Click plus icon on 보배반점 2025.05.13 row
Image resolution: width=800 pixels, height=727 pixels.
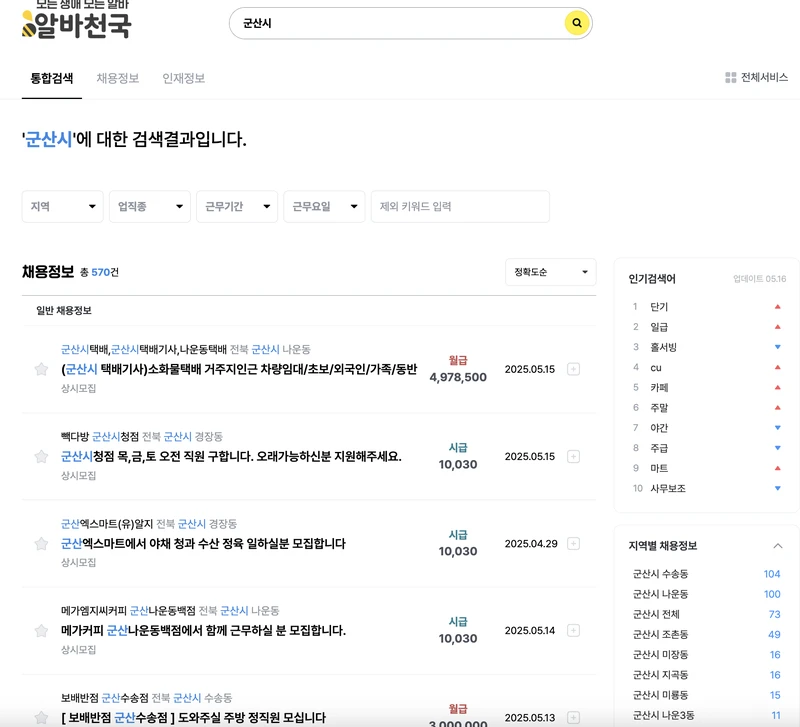click(x=573, y=717)
